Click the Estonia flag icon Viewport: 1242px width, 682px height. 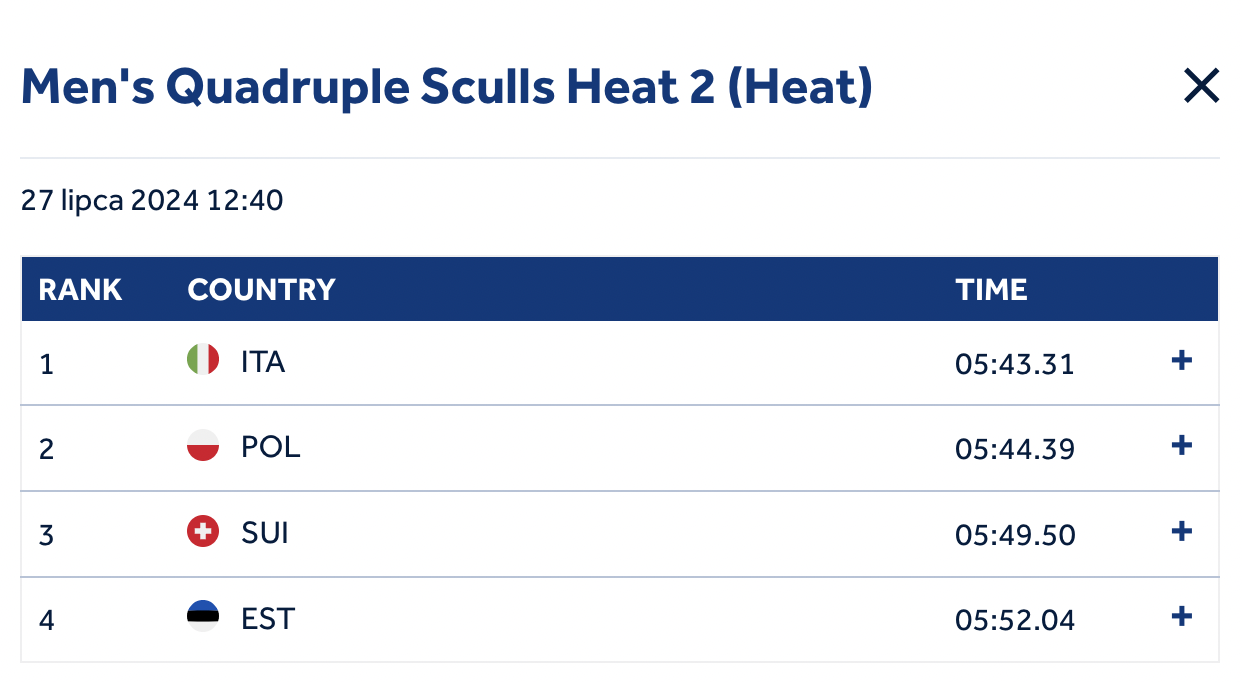pos(203,616)
